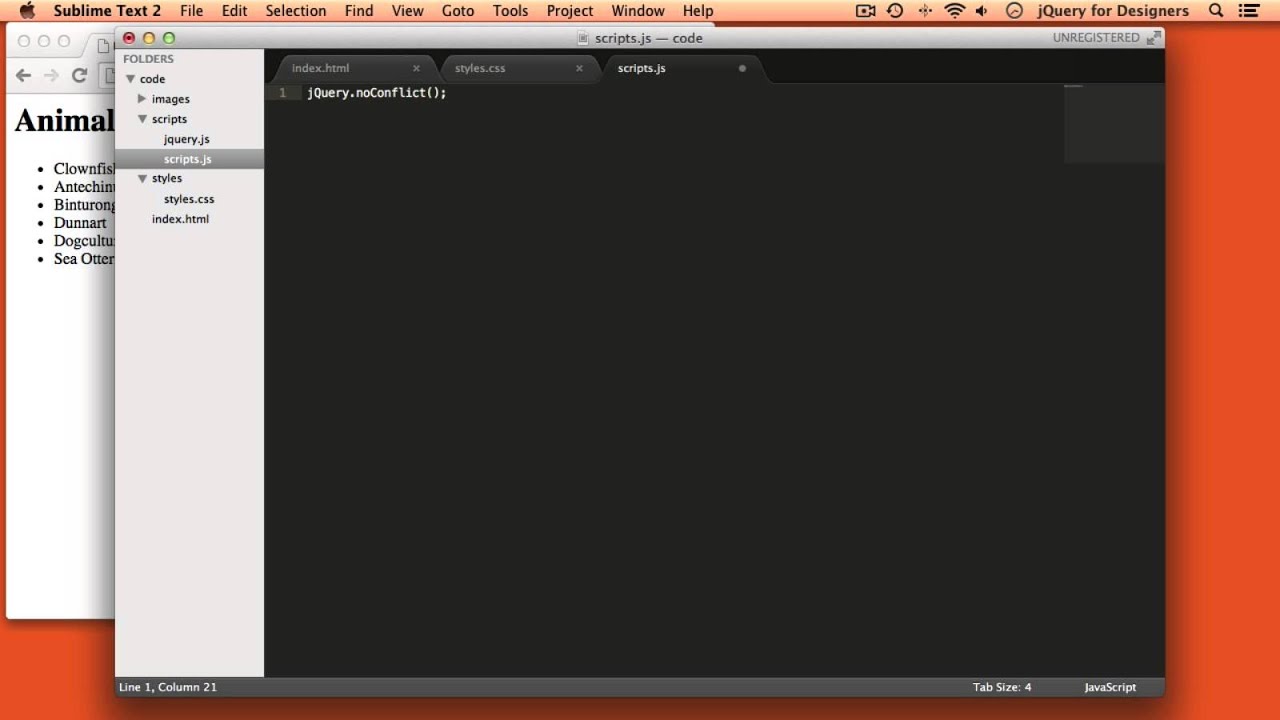Collapse the code folder
Screen dimensions: 1280x720
click(130, 79)
